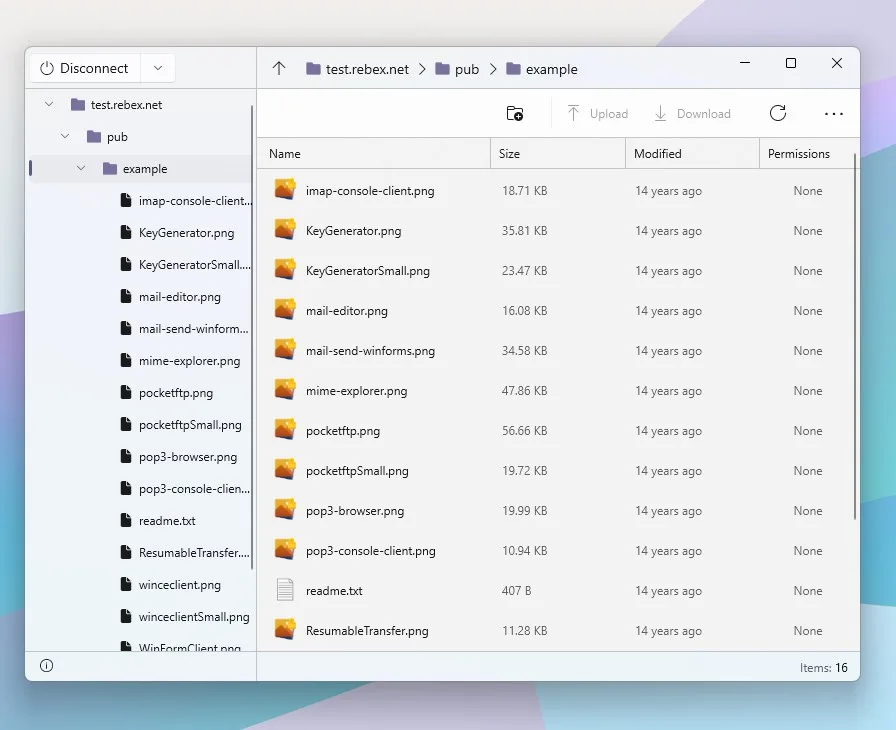The height and width of the screenshot is (730, 896).
Task: Click the pop3-browser.png image icon in the list
Action: tap(285, 509)
